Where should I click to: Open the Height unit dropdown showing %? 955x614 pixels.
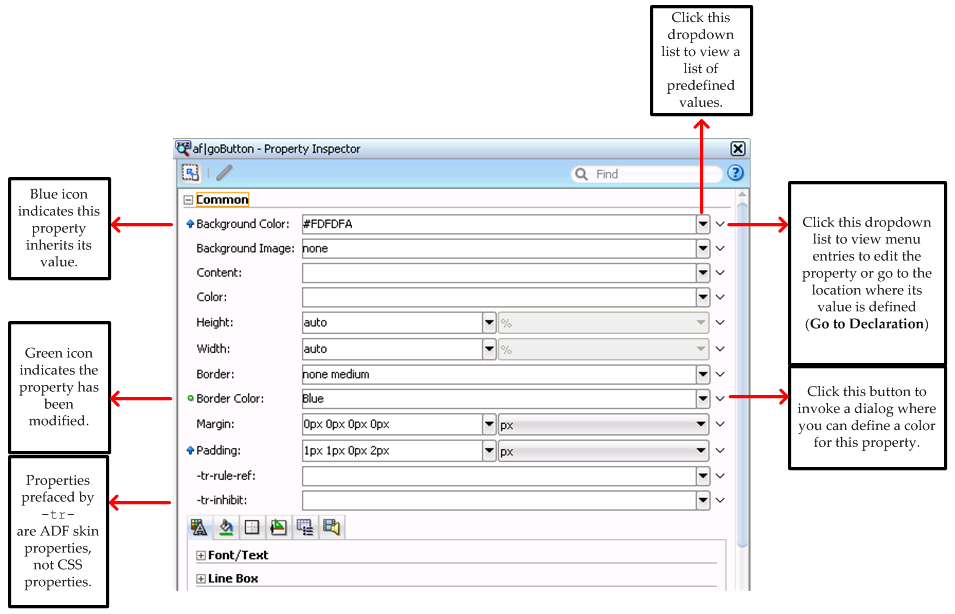pyautogui.click(x=701, y=322)
